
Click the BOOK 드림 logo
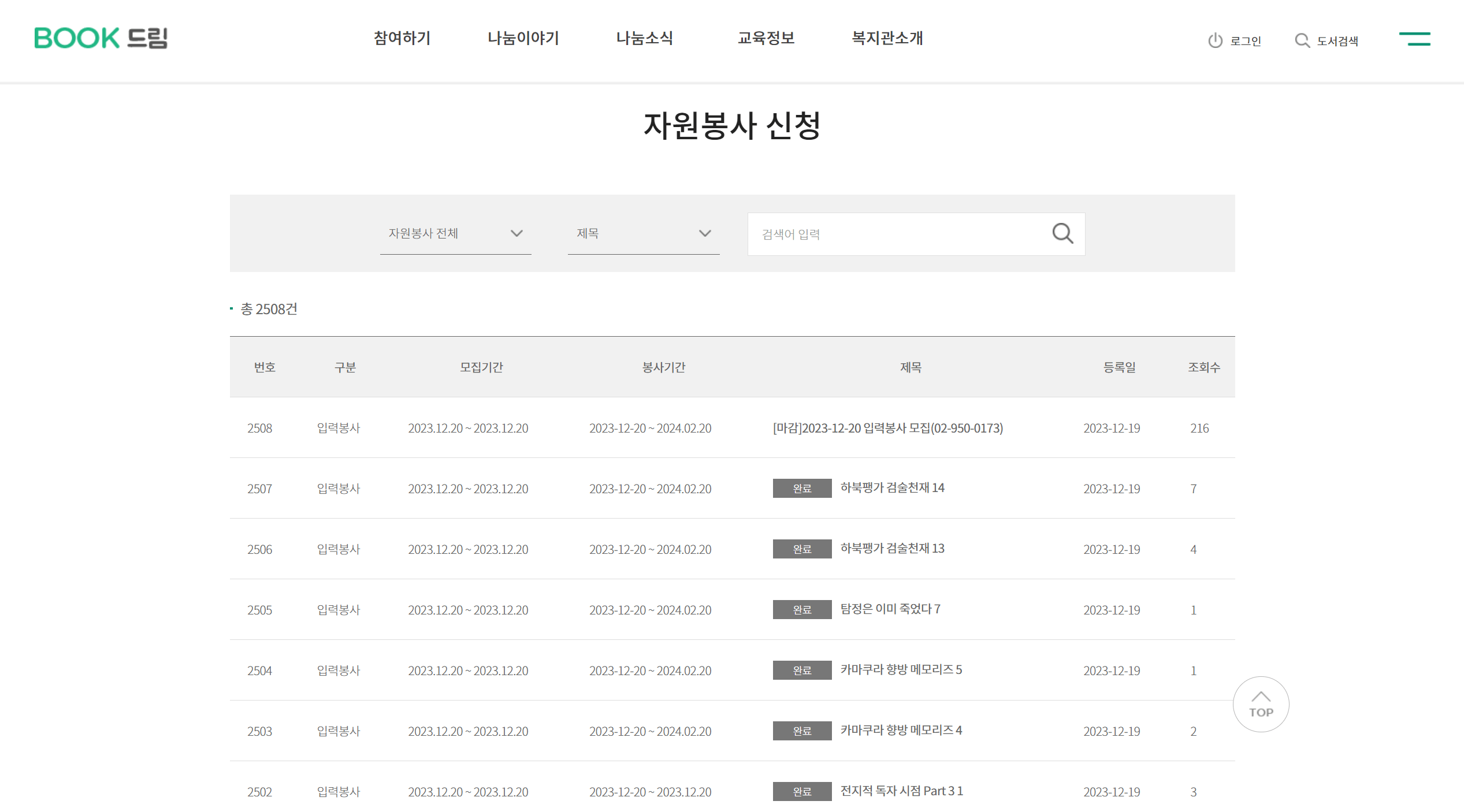[101, 38]
